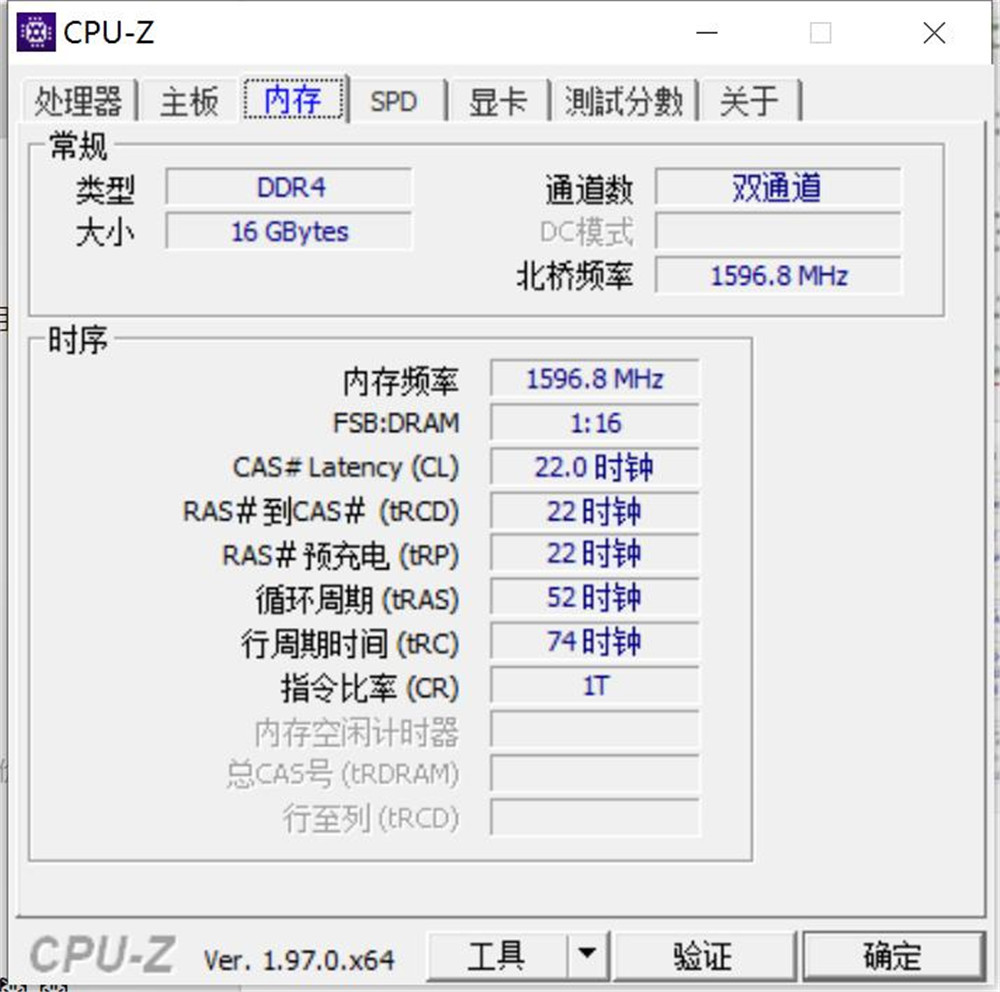Viewport: 1000px width, 992px height.
Task: Expand the 工具 dropdown arrow
Action: pos(587,955)
